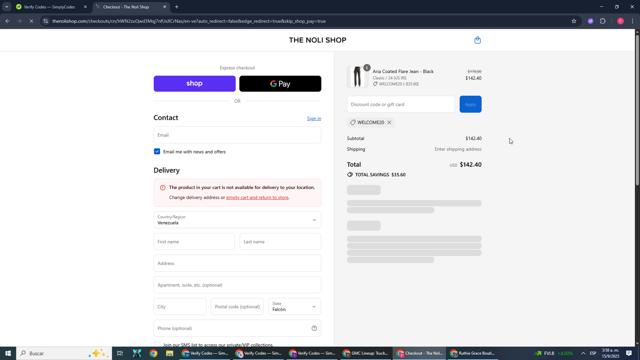Click the Apply discount button
Screen dimensions: 640x360
[470, 104]
